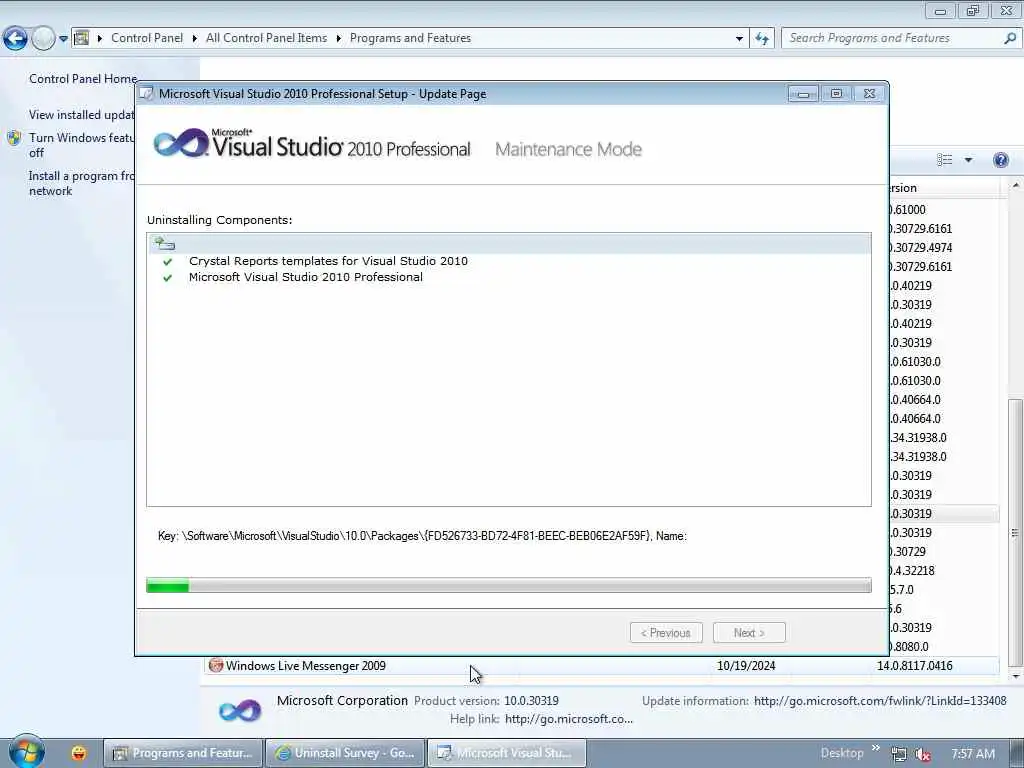Click version value 0.61000
Viewport: 1024px width, 768px height.
pos(908,210)
